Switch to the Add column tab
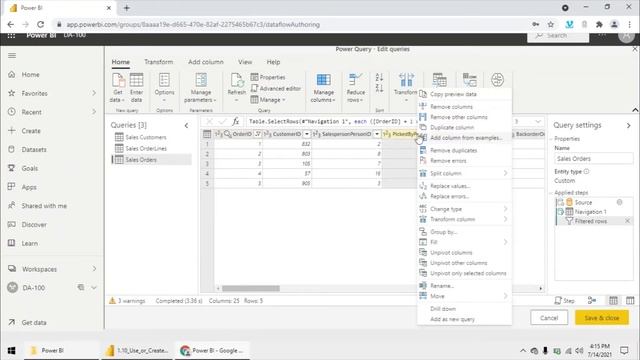Screen dimensions: 640x360 click(x=206, y=62)
